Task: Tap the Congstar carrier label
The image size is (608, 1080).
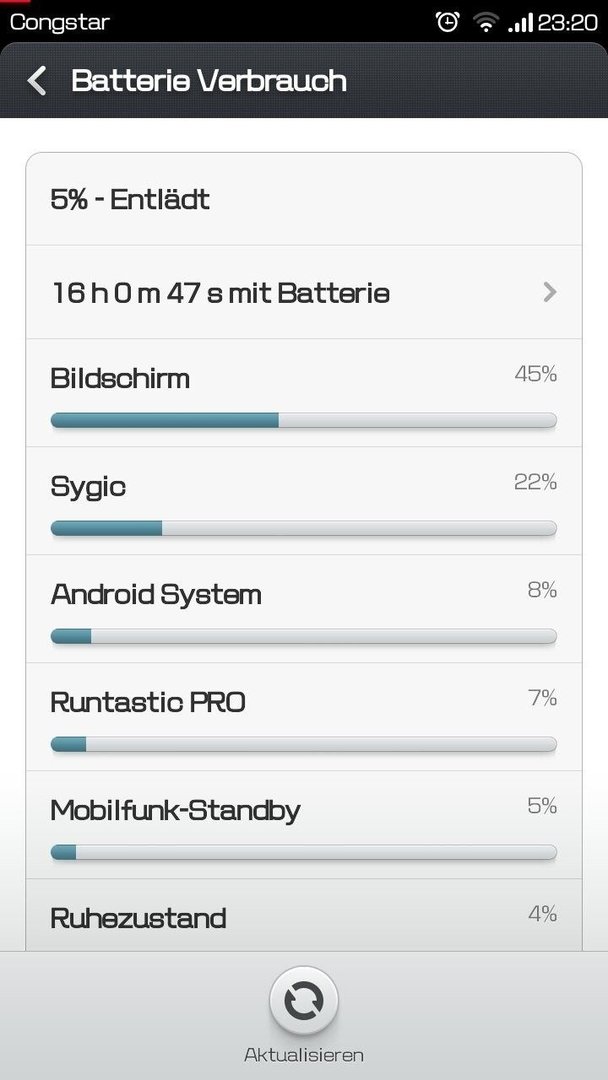Action: 60,23
